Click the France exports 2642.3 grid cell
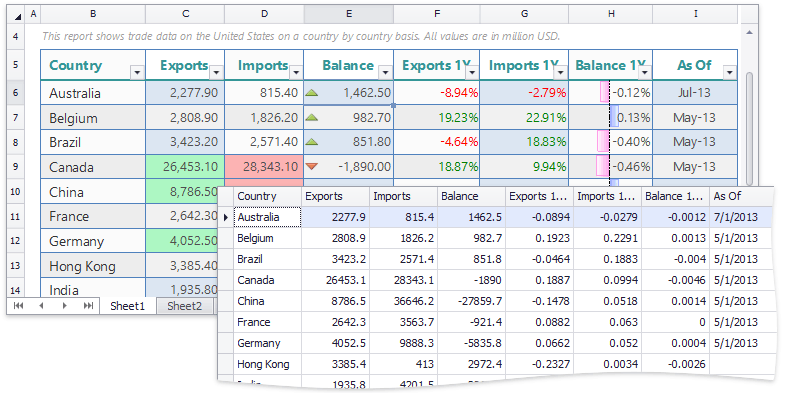The image size is (790, 393). click(336, 322)
